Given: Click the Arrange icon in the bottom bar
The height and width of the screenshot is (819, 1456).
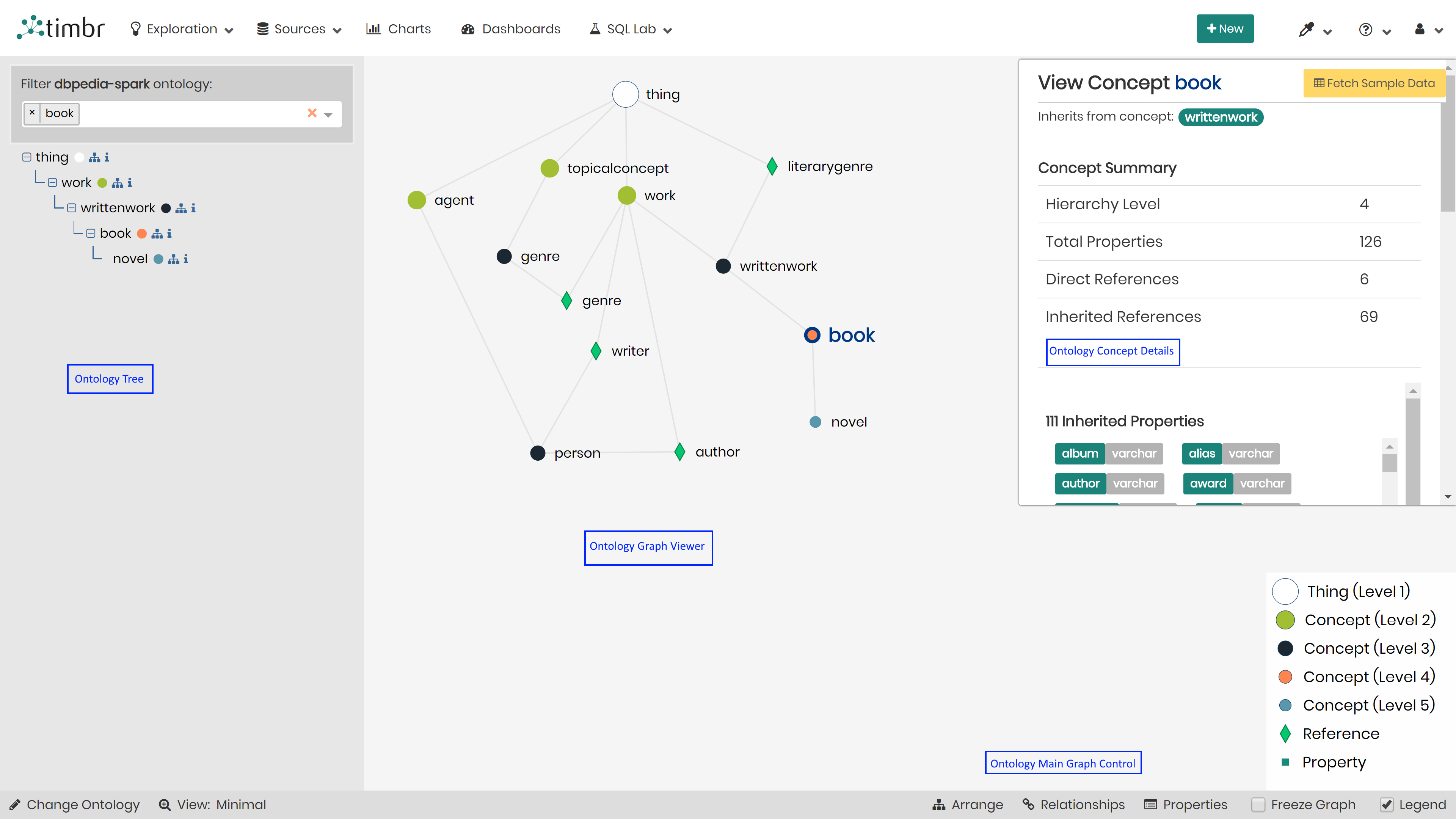Looking at the screenshot, I should coord(940,804).
